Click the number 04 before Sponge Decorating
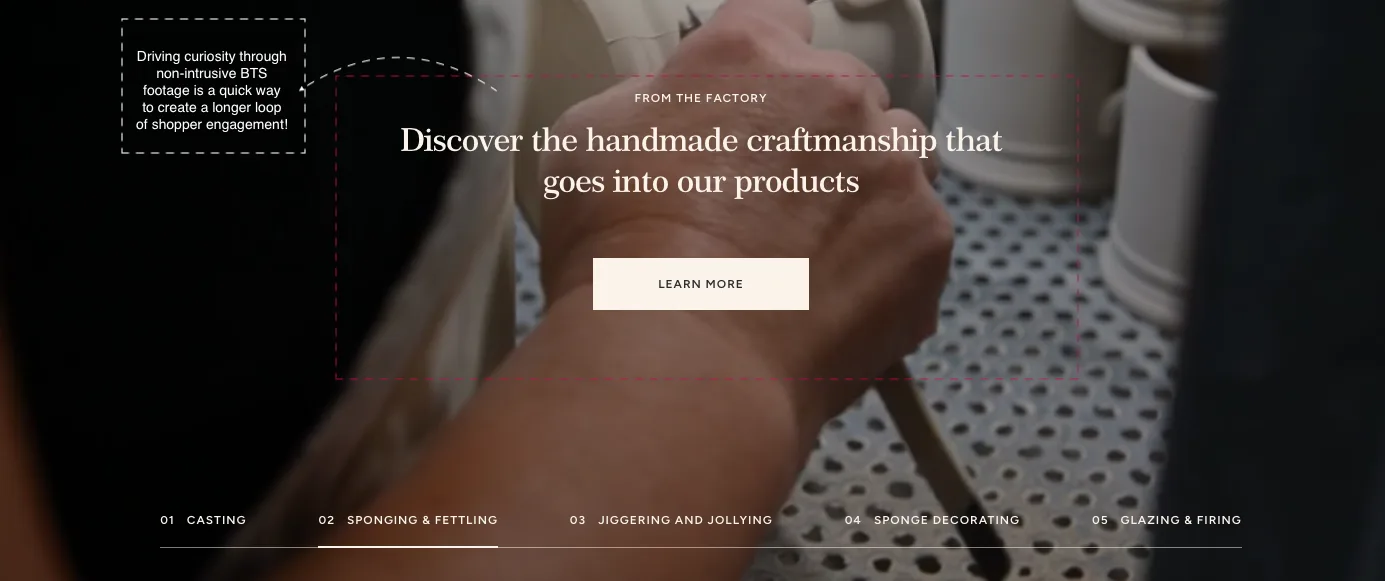Viewport: 1385px width, 581px height. pos(852,520)
